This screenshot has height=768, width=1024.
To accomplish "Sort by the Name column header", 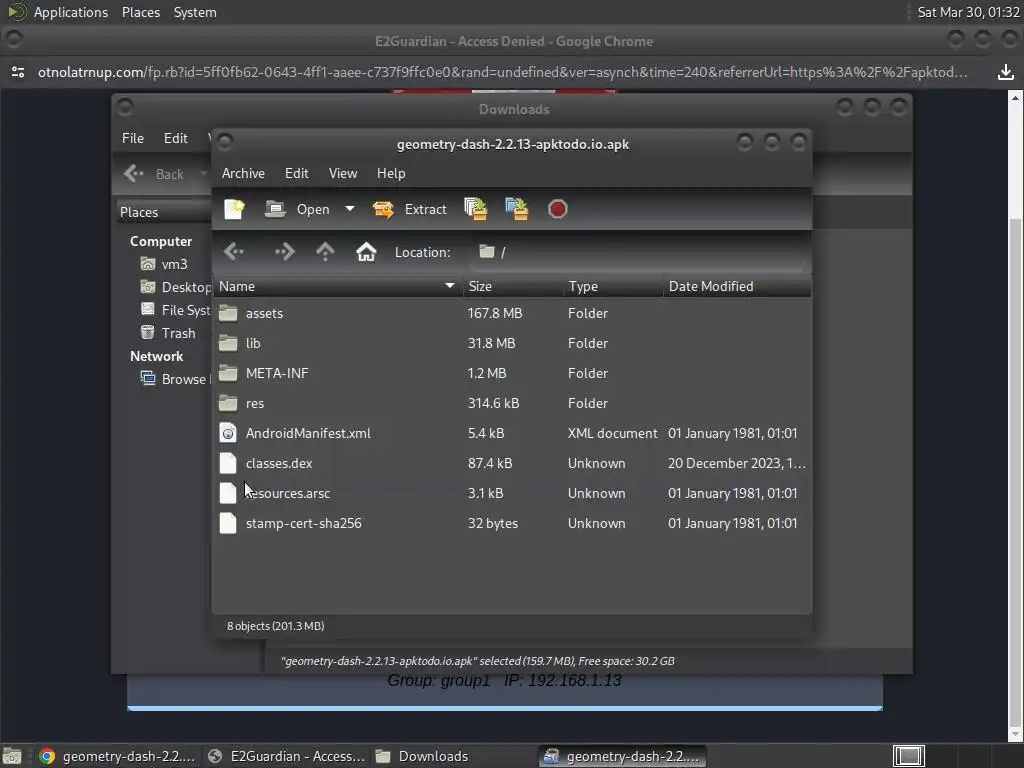I will (338, 286).
